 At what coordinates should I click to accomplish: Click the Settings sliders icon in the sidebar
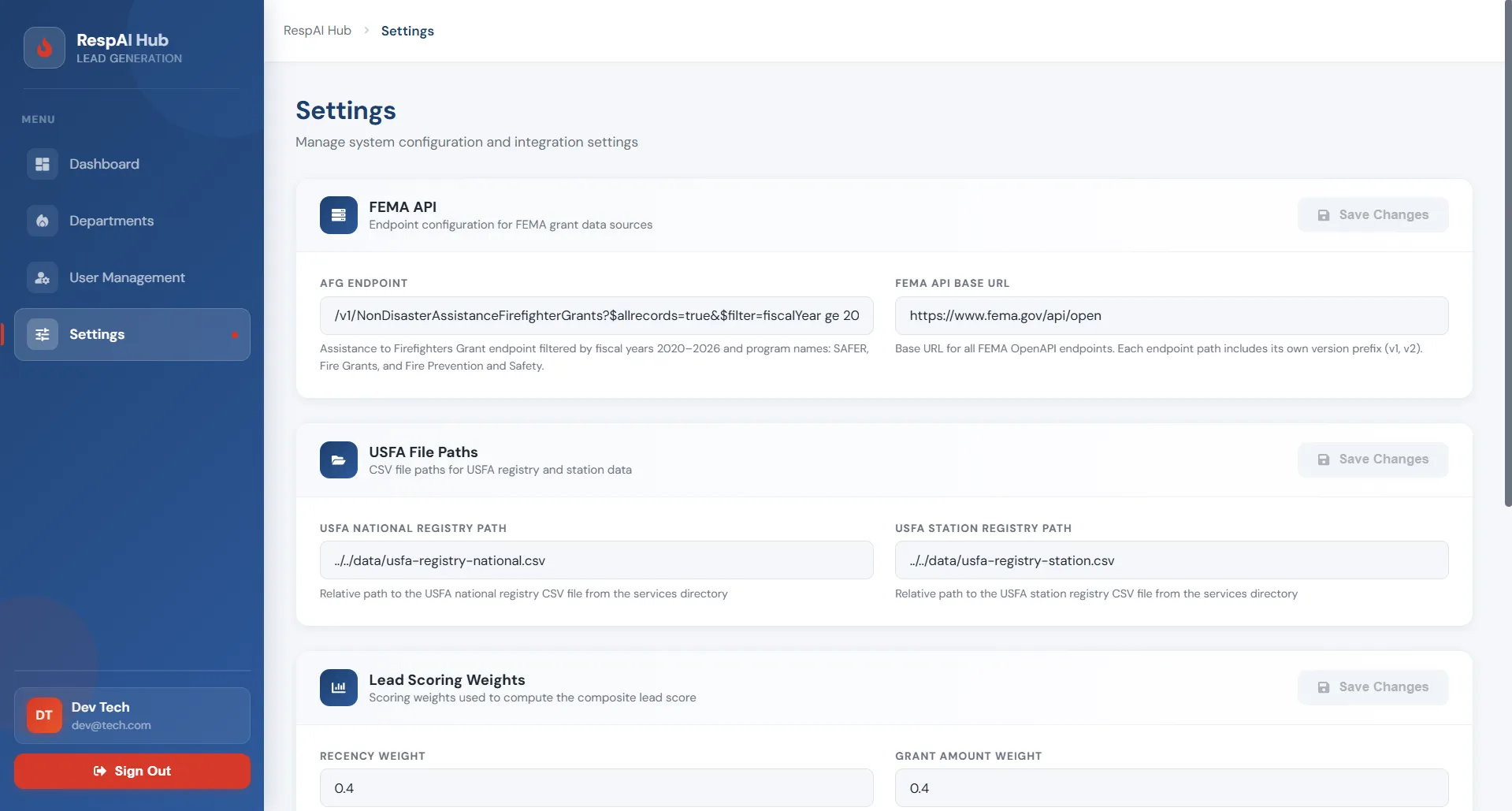(43, 334)
